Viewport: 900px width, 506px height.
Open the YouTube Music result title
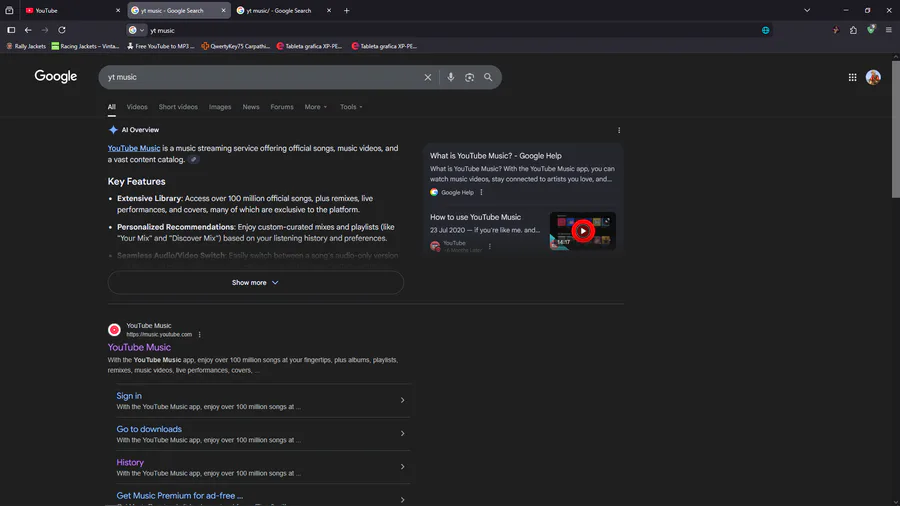[x=139, y=347]
